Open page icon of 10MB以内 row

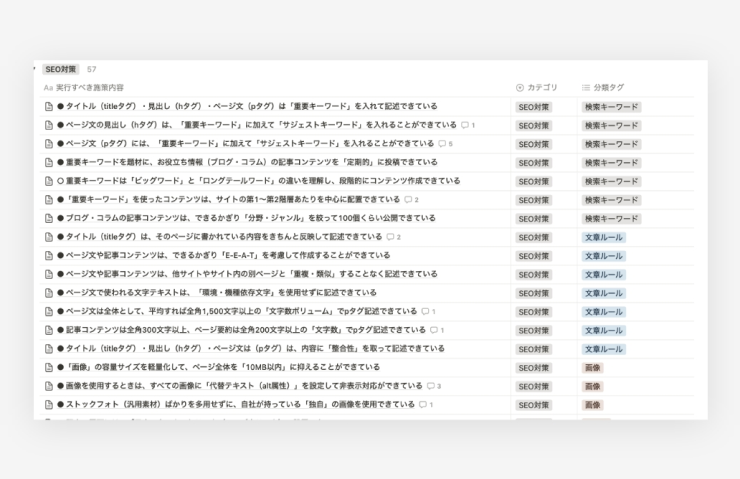(x=49, y=368)
